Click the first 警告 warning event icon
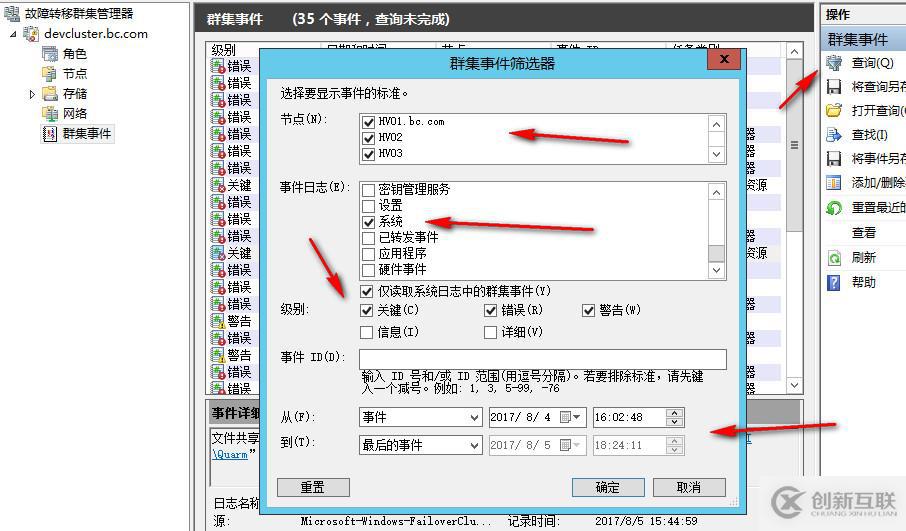The height and width of the screenshot is (531, 906). click(218, 321)
